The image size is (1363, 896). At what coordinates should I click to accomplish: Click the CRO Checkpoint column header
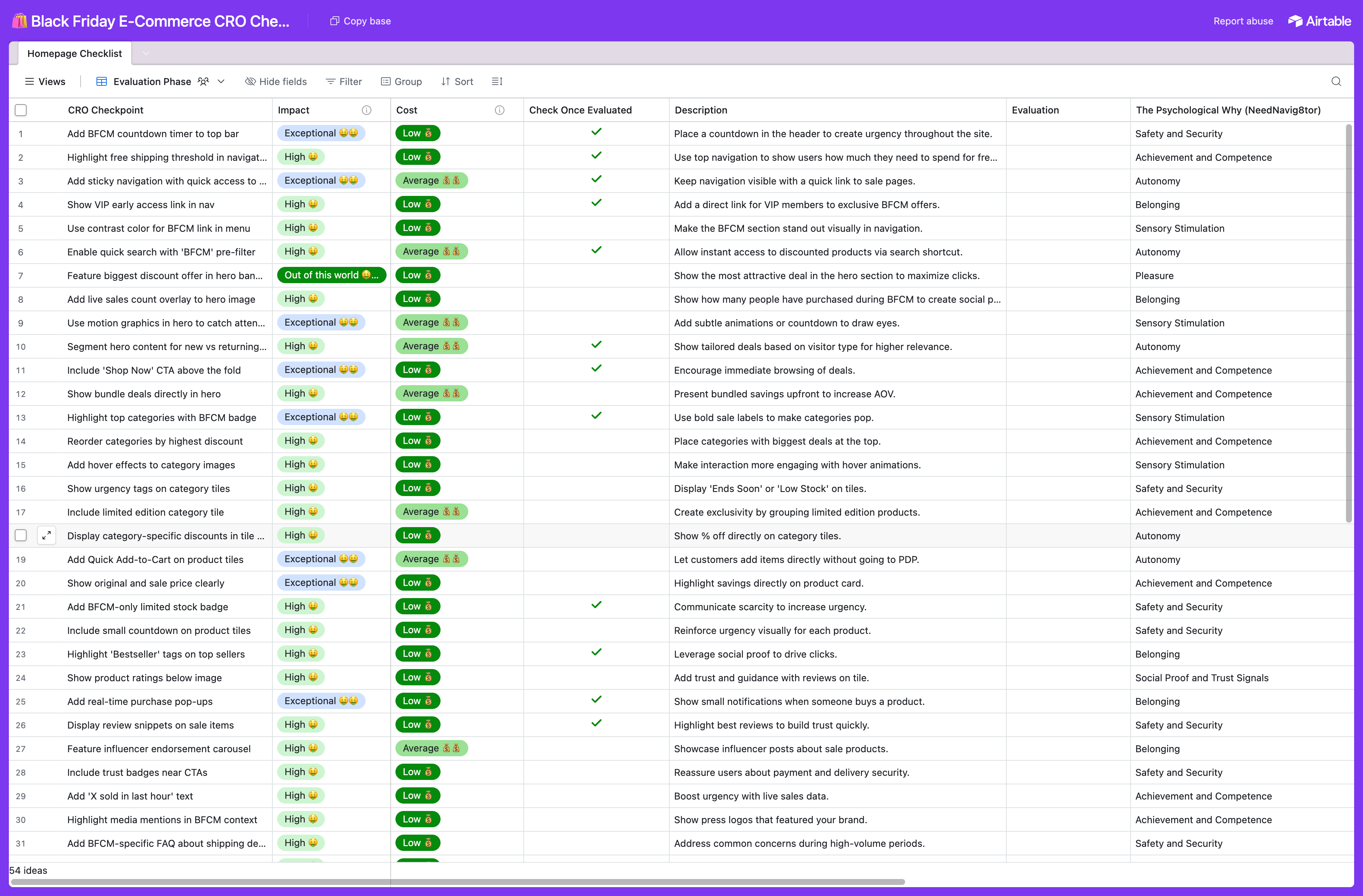pos(105,110)
